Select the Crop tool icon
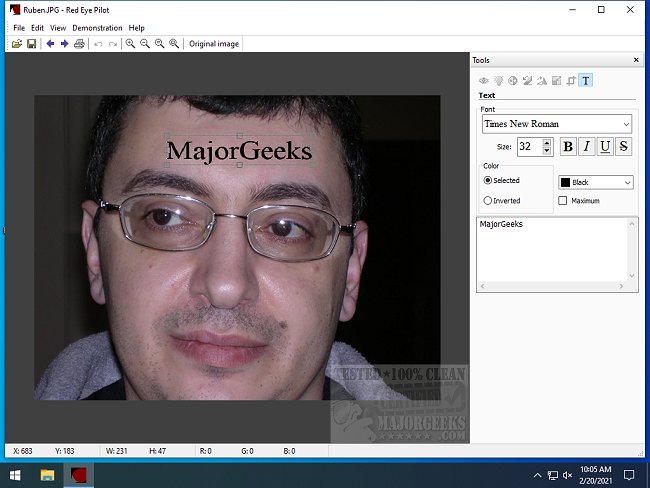The image size is (650, 488). pos(570,80)
